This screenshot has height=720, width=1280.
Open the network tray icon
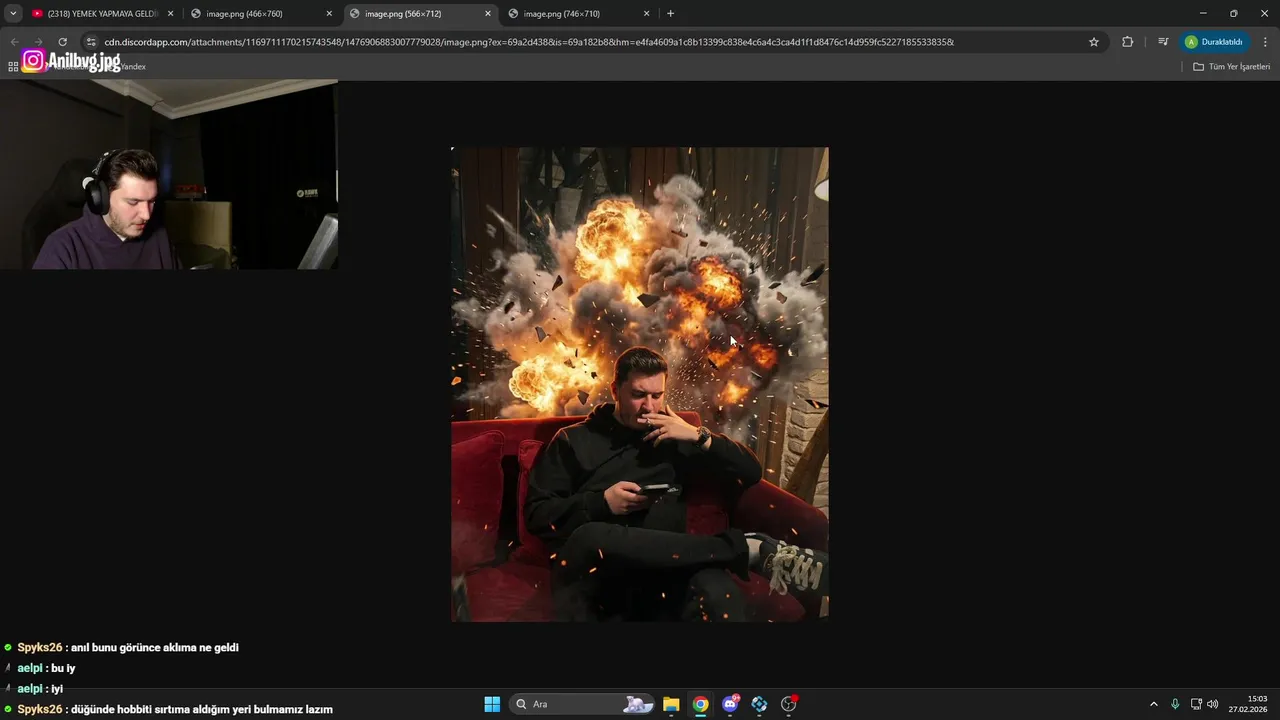click(1196, 704)
